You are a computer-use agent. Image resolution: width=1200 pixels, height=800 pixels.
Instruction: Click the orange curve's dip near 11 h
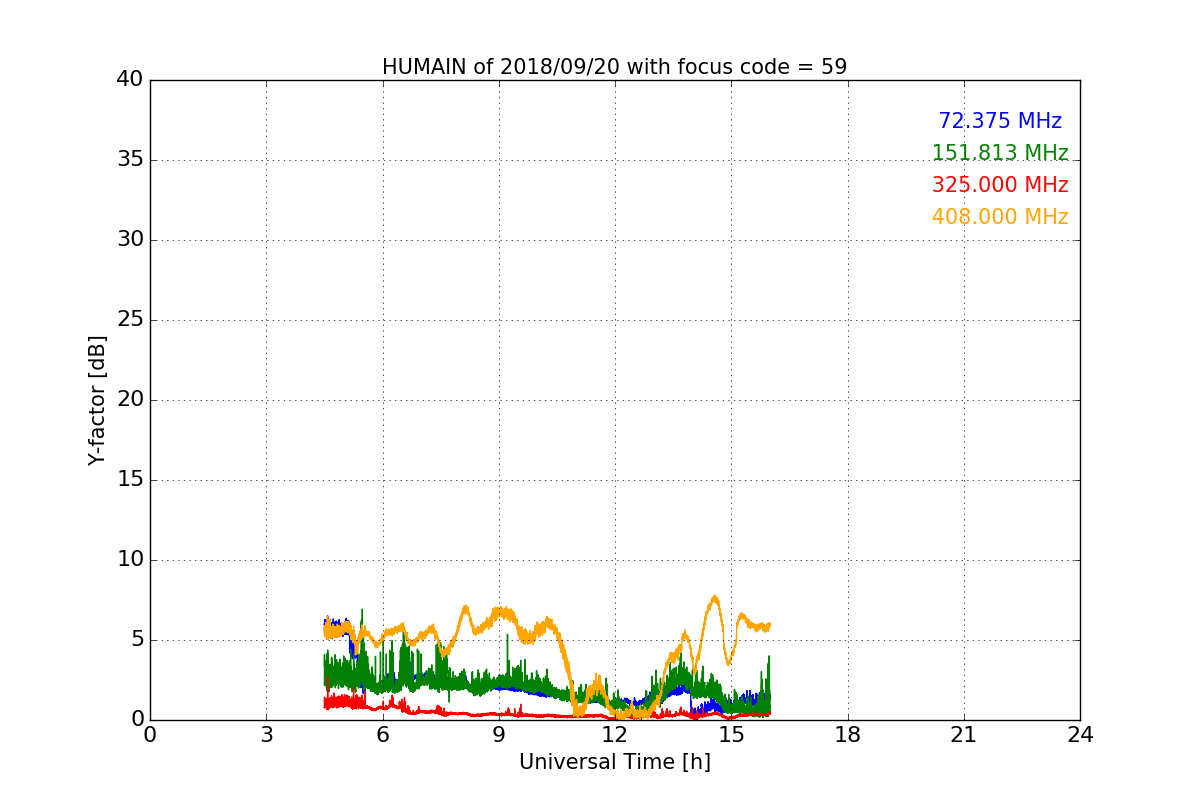tap(578, 712)
